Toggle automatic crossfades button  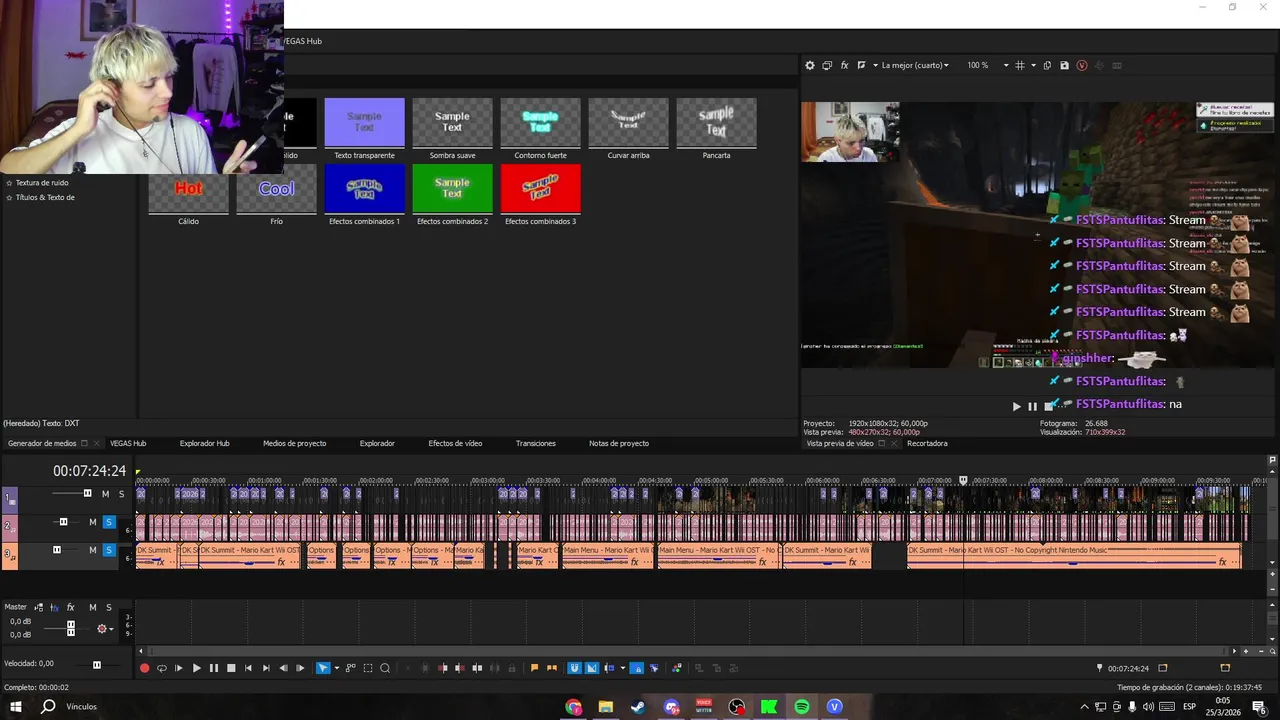click(592, 668)
